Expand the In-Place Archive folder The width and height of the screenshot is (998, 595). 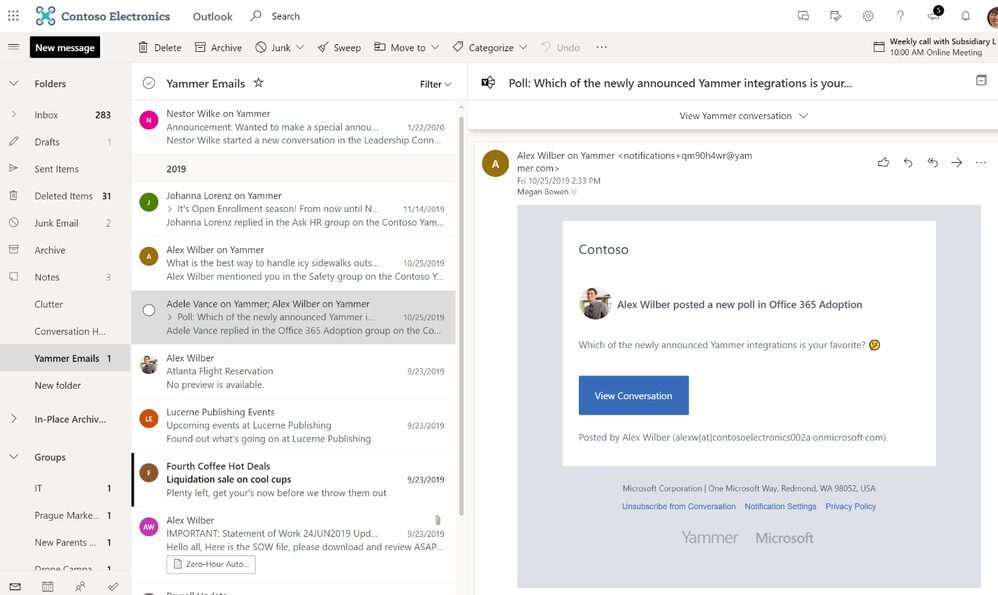pyautogui.click(x=13, y=419)
